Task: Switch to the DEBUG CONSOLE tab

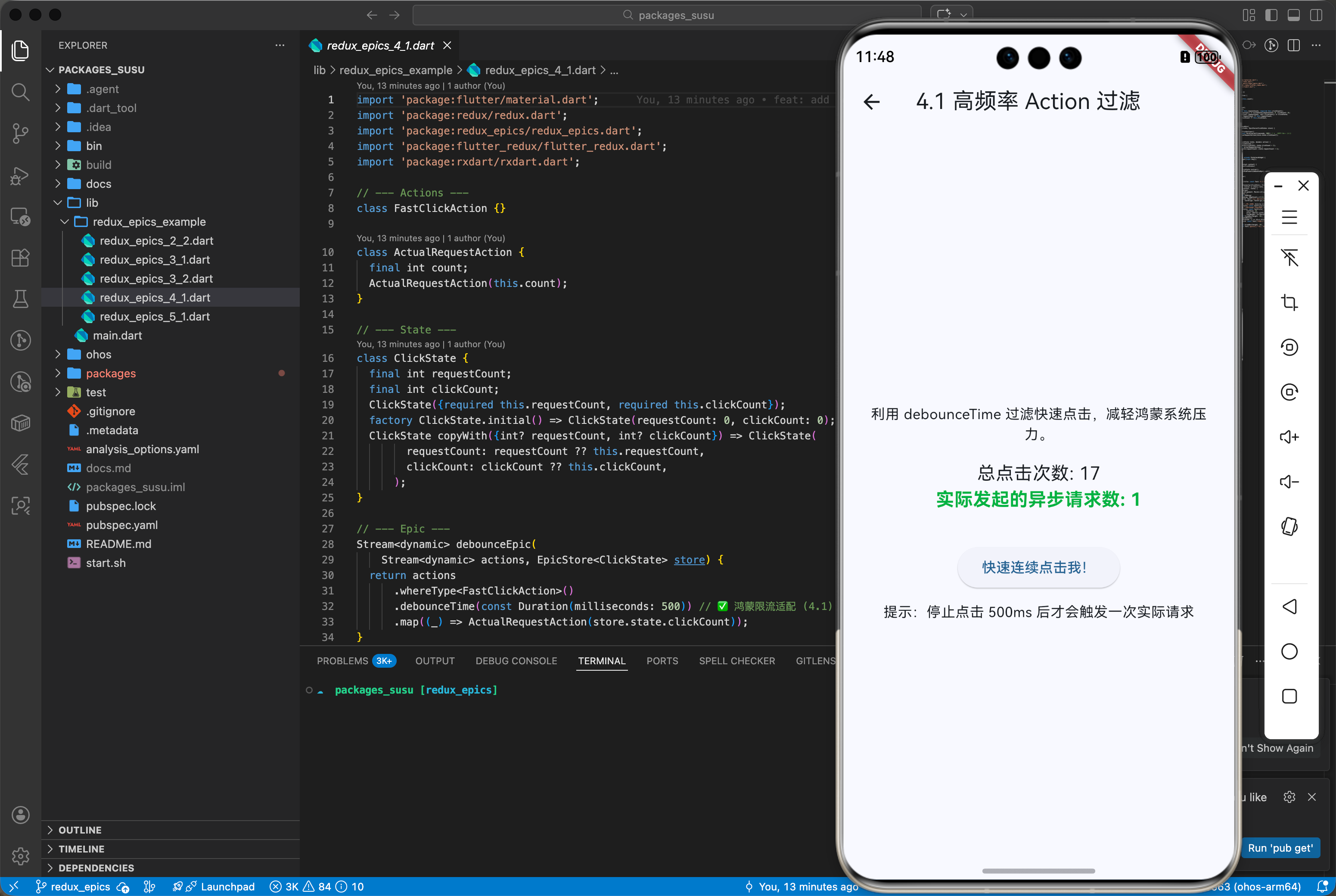Action: 516,660
